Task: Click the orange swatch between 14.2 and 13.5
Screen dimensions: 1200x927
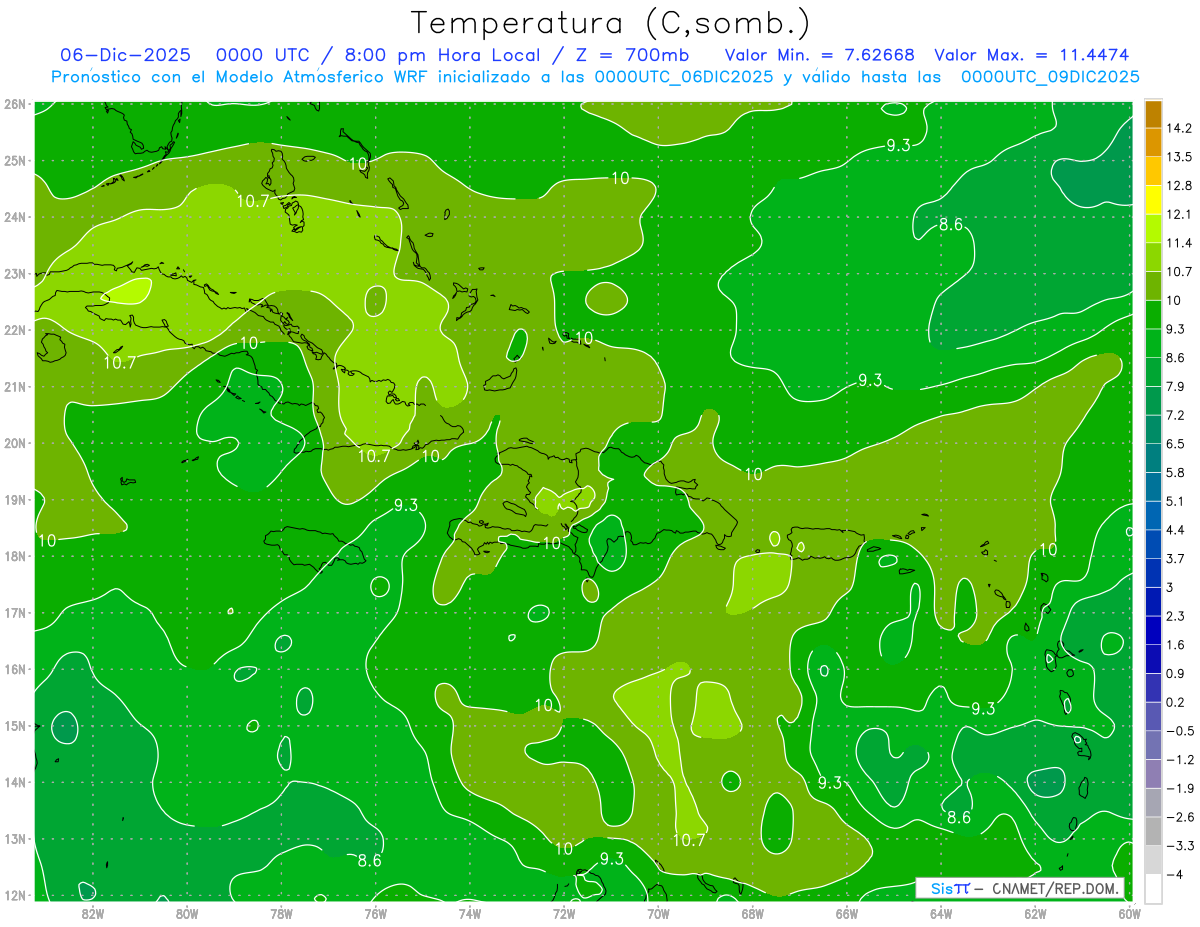Action: tap(1153, 142)
